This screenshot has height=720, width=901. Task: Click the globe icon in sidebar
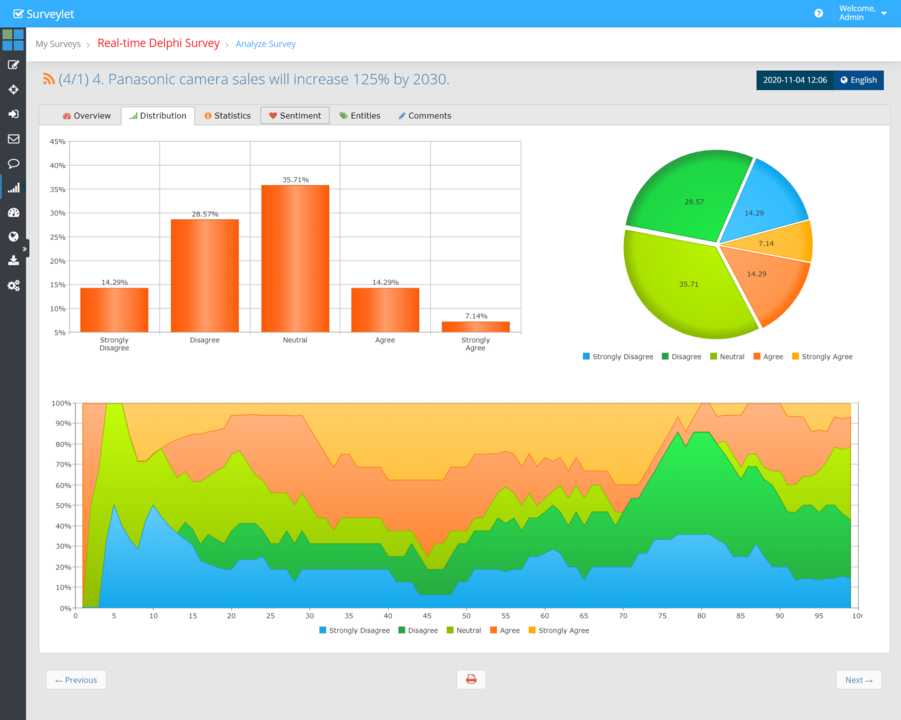pos(13,237)
